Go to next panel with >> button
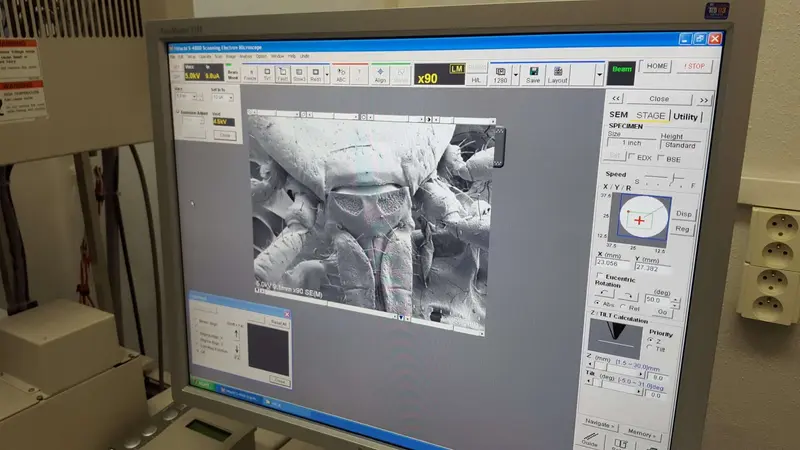This screenshot has width=800, height=450. [x=704, y=100]
